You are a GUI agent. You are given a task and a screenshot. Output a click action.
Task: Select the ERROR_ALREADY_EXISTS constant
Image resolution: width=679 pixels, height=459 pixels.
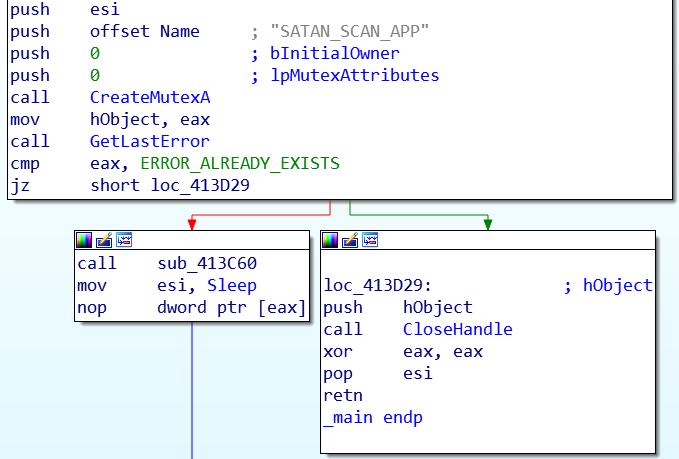240,164
